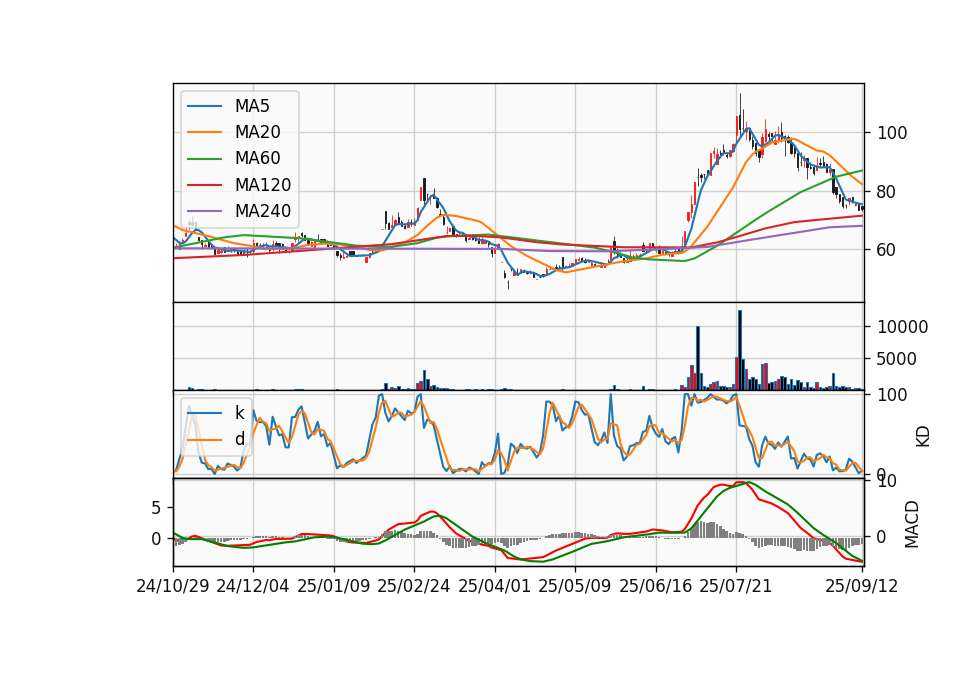Click the MA5 legend label

(252, 106)
